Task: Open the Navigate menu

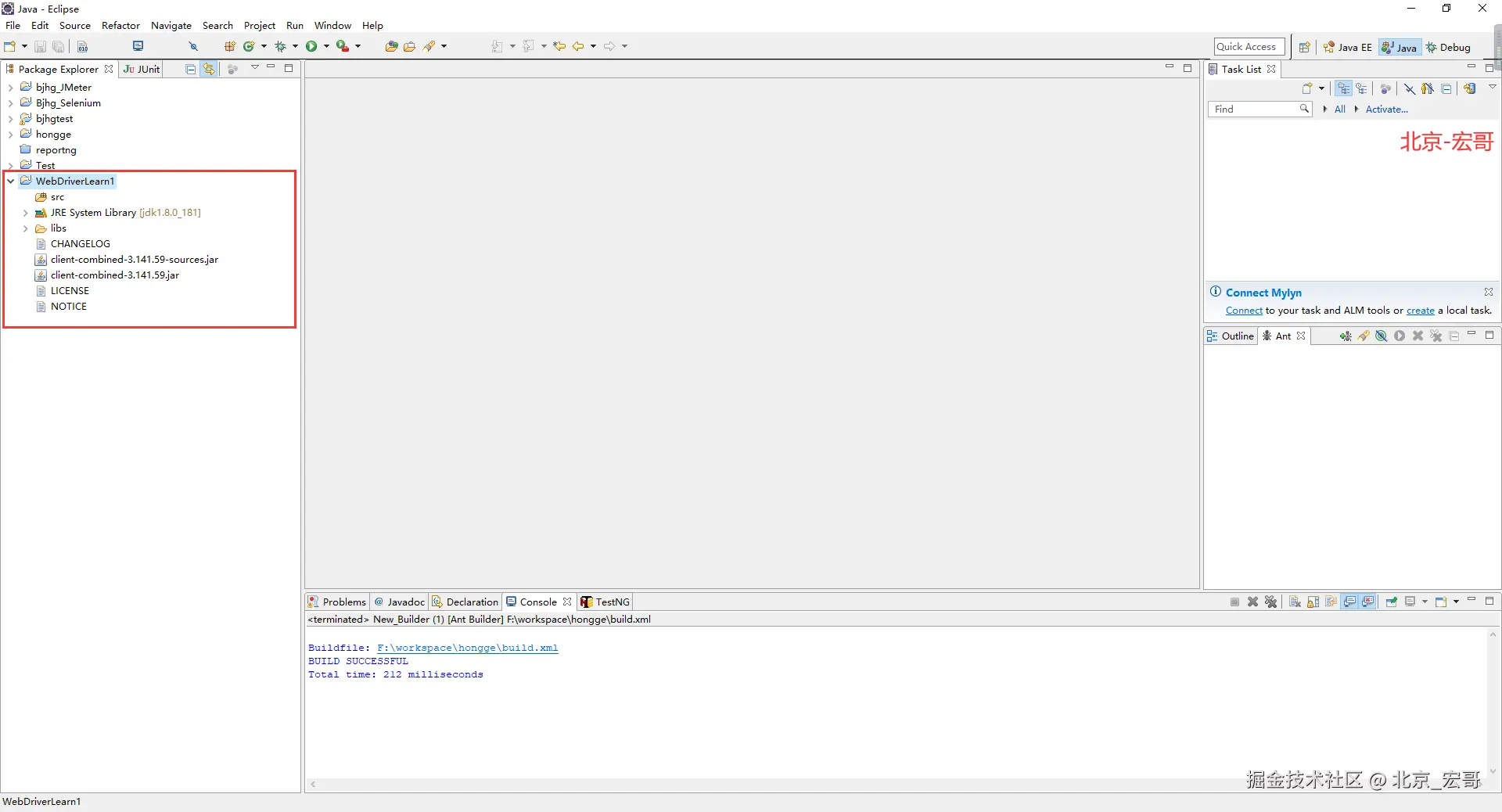Action: tap(171, 26)
